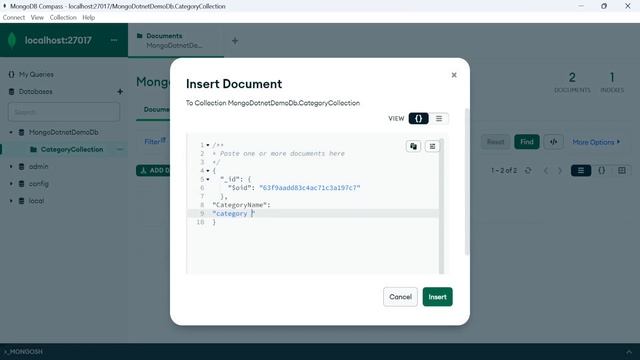The width and height of the screenshot is (640, 360).
Task: Click the 2 Documents count stat
Action: (572, 82)
